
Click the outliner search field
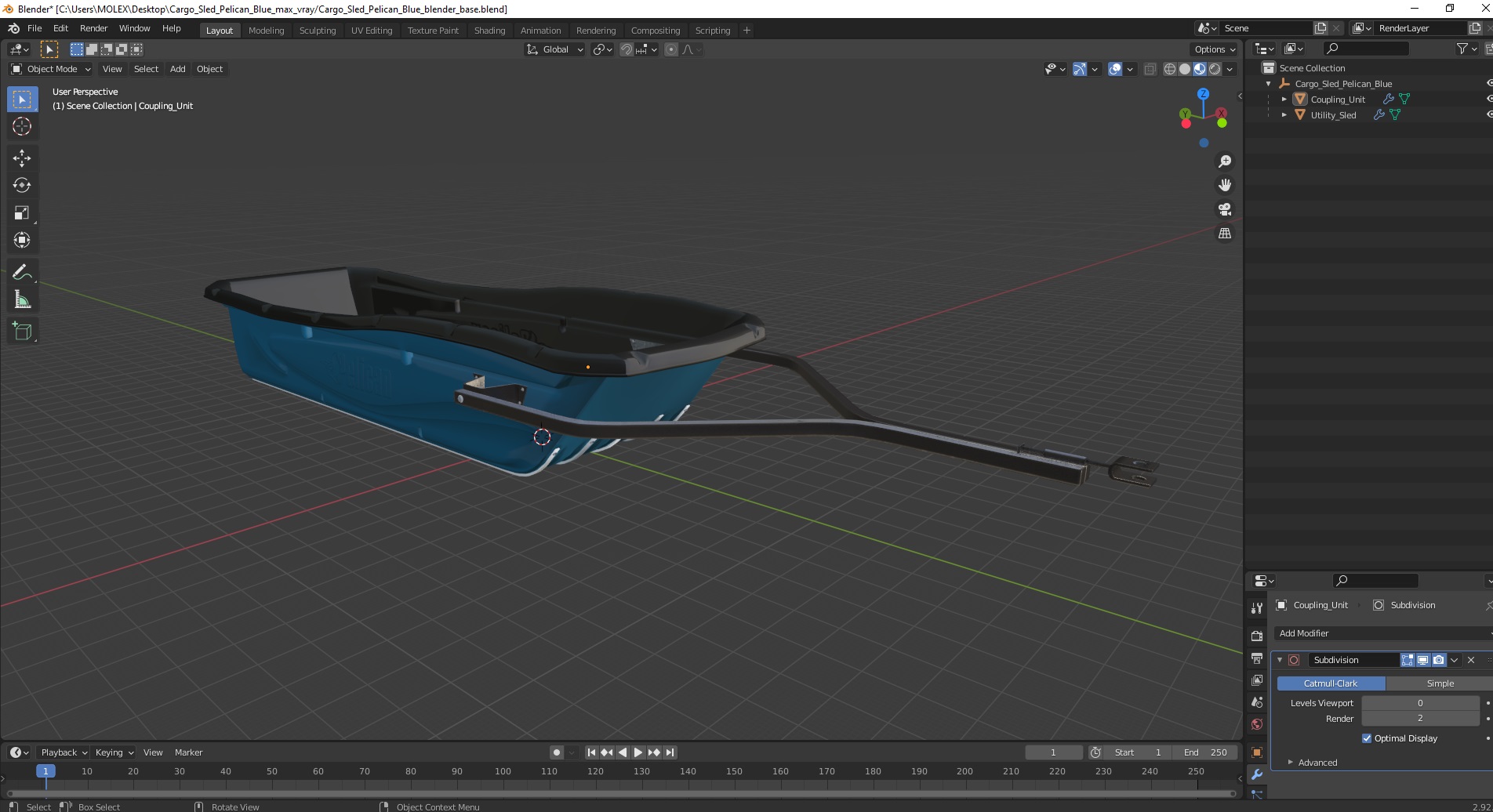click(1366, 49)
